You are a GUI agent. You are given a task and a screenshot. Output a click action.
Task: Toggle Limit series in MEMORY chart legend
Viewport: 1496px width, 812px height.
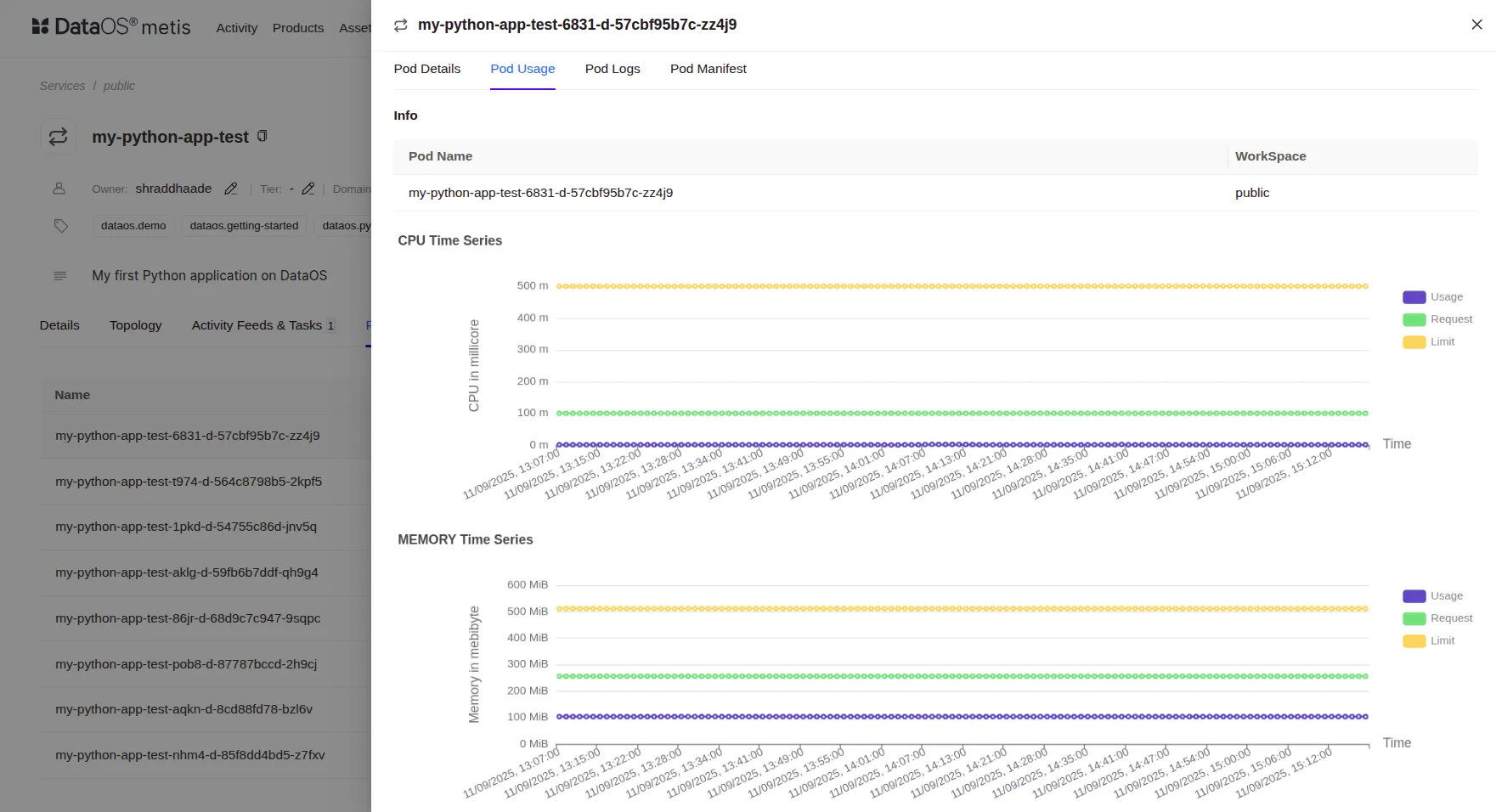(1429, 641)
